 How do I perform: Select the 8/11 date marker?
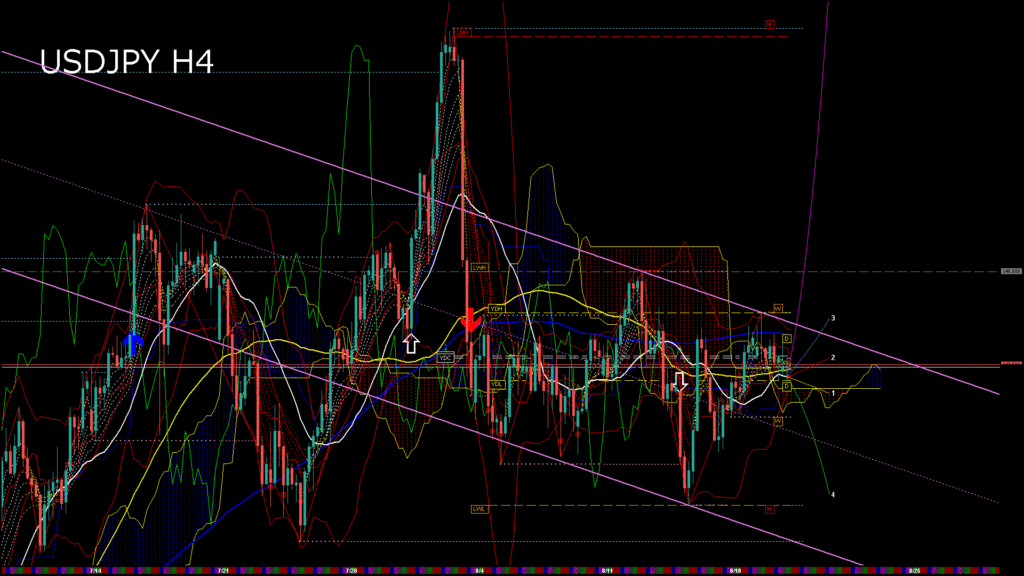tap(607, 571)
